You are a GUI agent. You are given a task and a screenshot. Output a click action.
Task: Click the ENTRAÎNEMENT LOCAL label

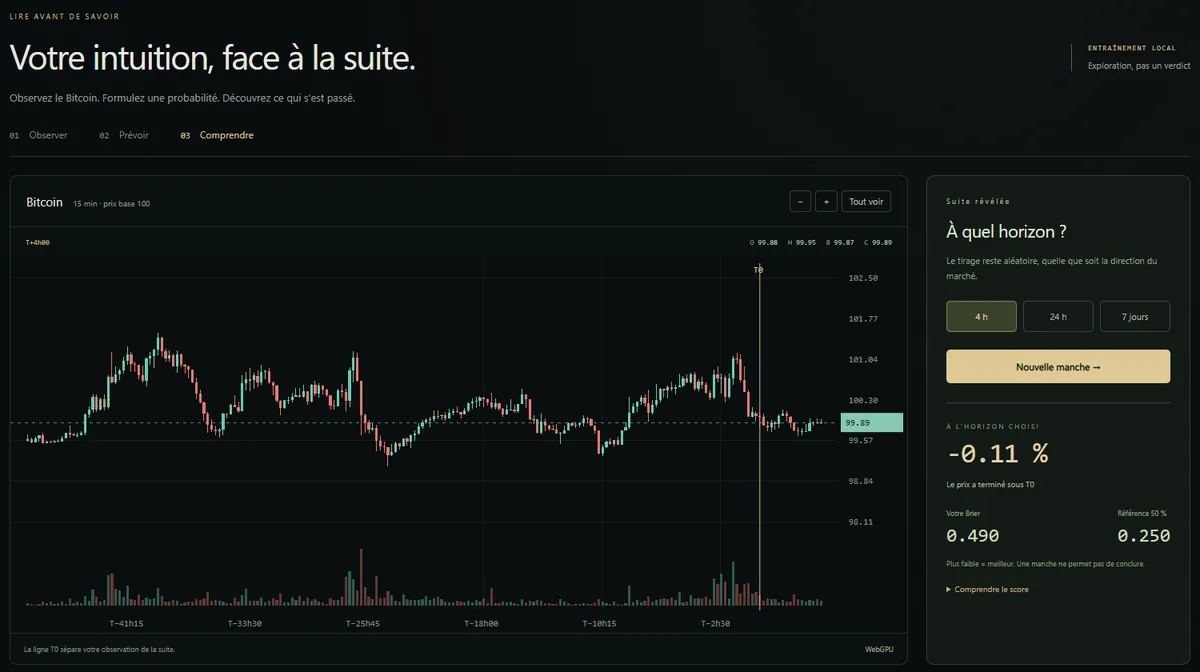(1131, 48)
